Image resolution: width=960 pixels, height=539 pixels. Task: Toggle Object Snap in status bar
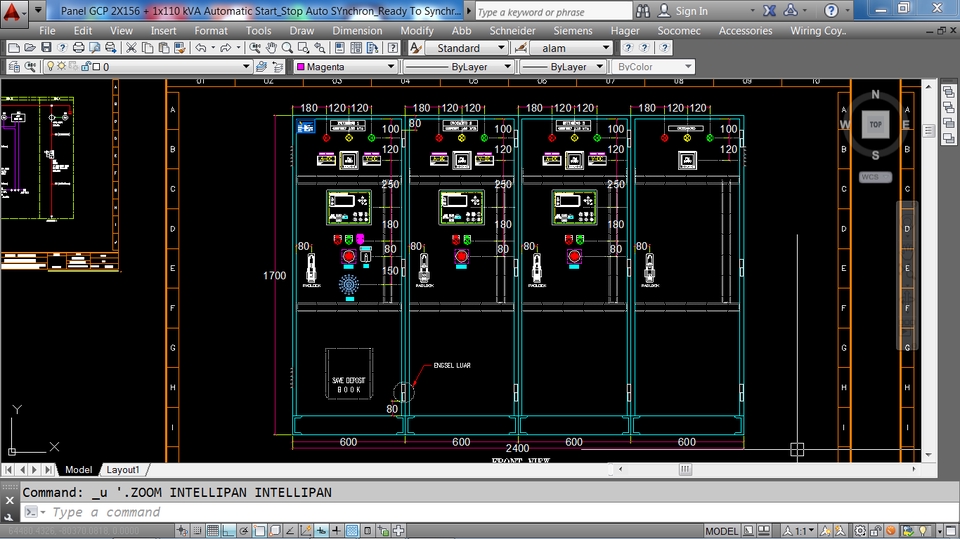(259, 531)
